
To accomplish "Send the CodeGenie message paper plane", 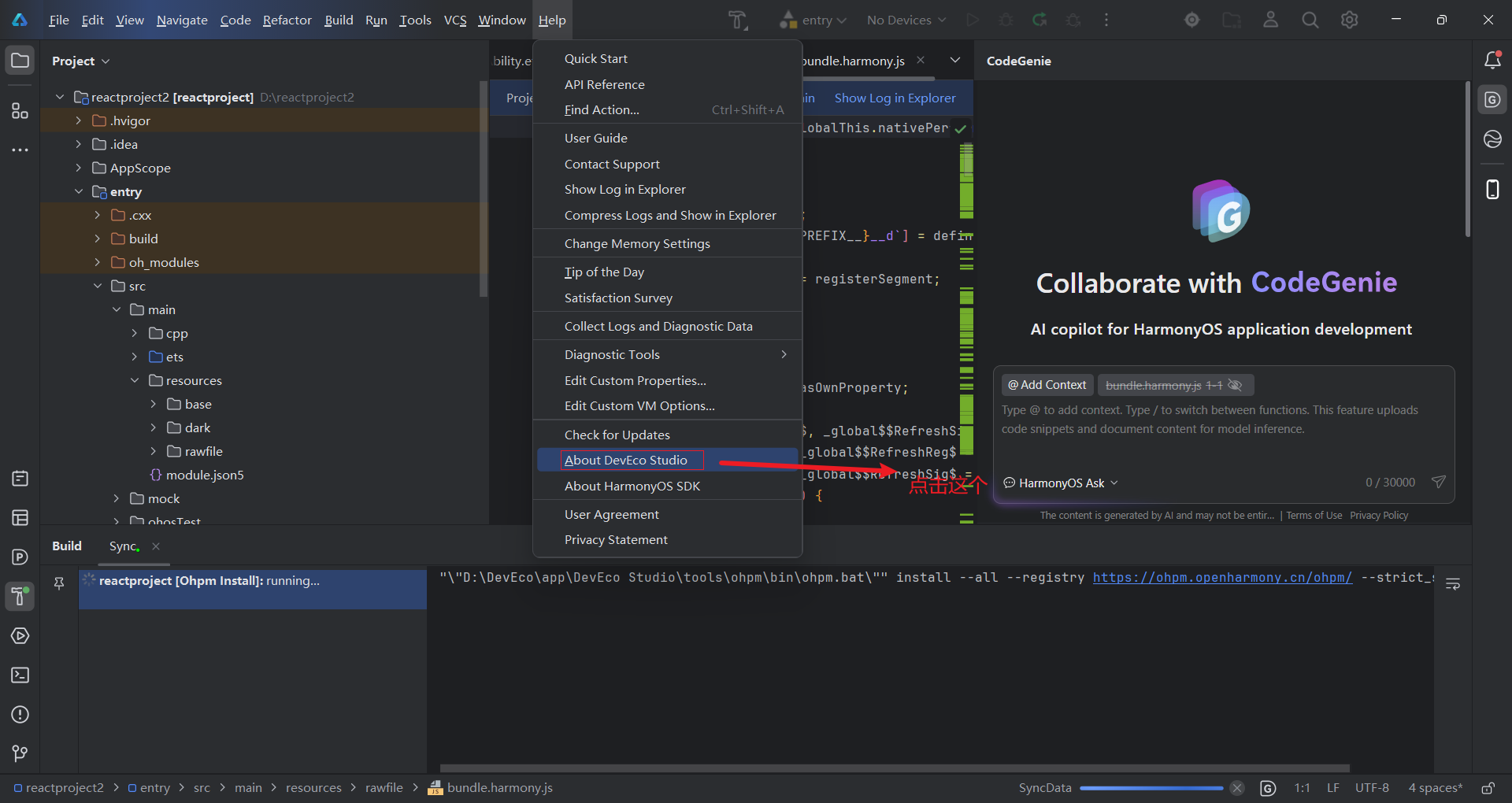I will pyautogui.click(x=1438, y=482).
